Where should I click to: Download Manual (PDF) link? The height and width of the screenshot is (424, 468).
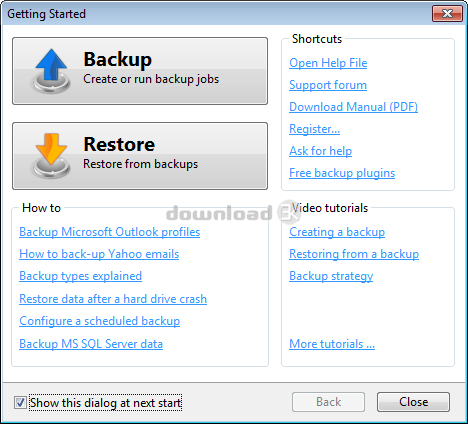tap(353, 107)
